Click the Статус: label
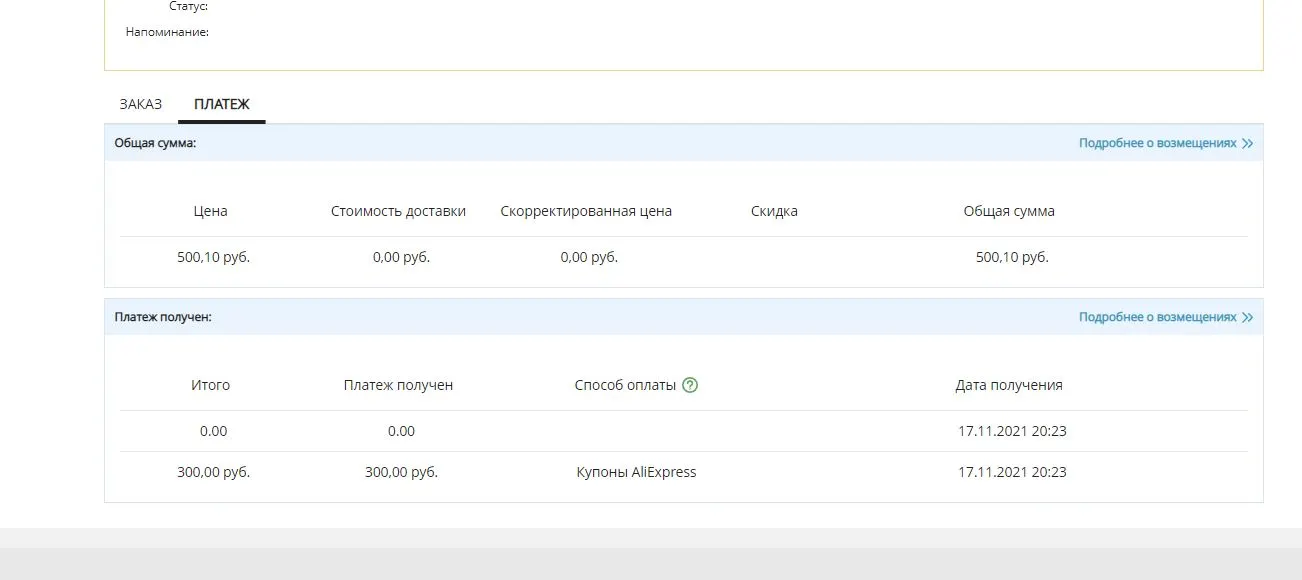Viewport: 1302px width, 580px height. pos(189,6)
